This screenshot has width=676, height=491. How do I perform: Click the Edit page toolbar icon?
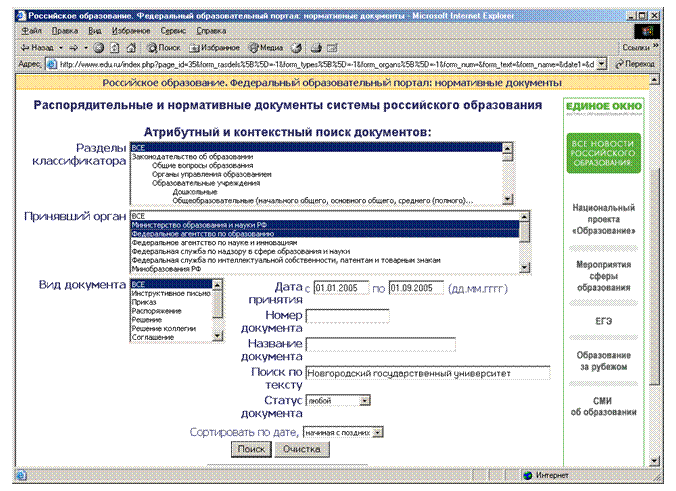click(332, 48)
